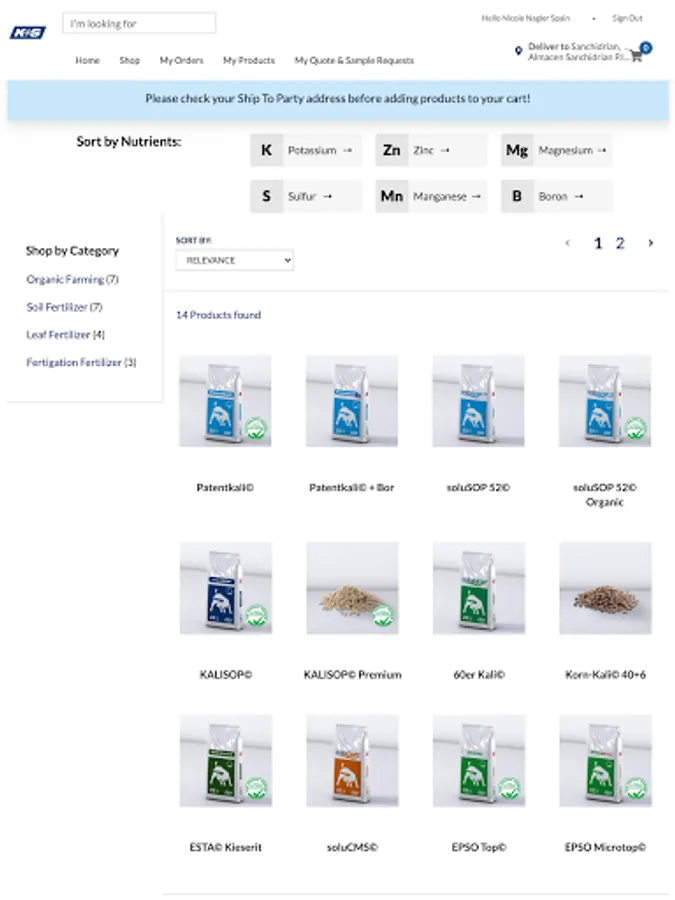Filter by Zinc nutrient tile
This screenshot has height=900, width=675.
coord(431,150)
